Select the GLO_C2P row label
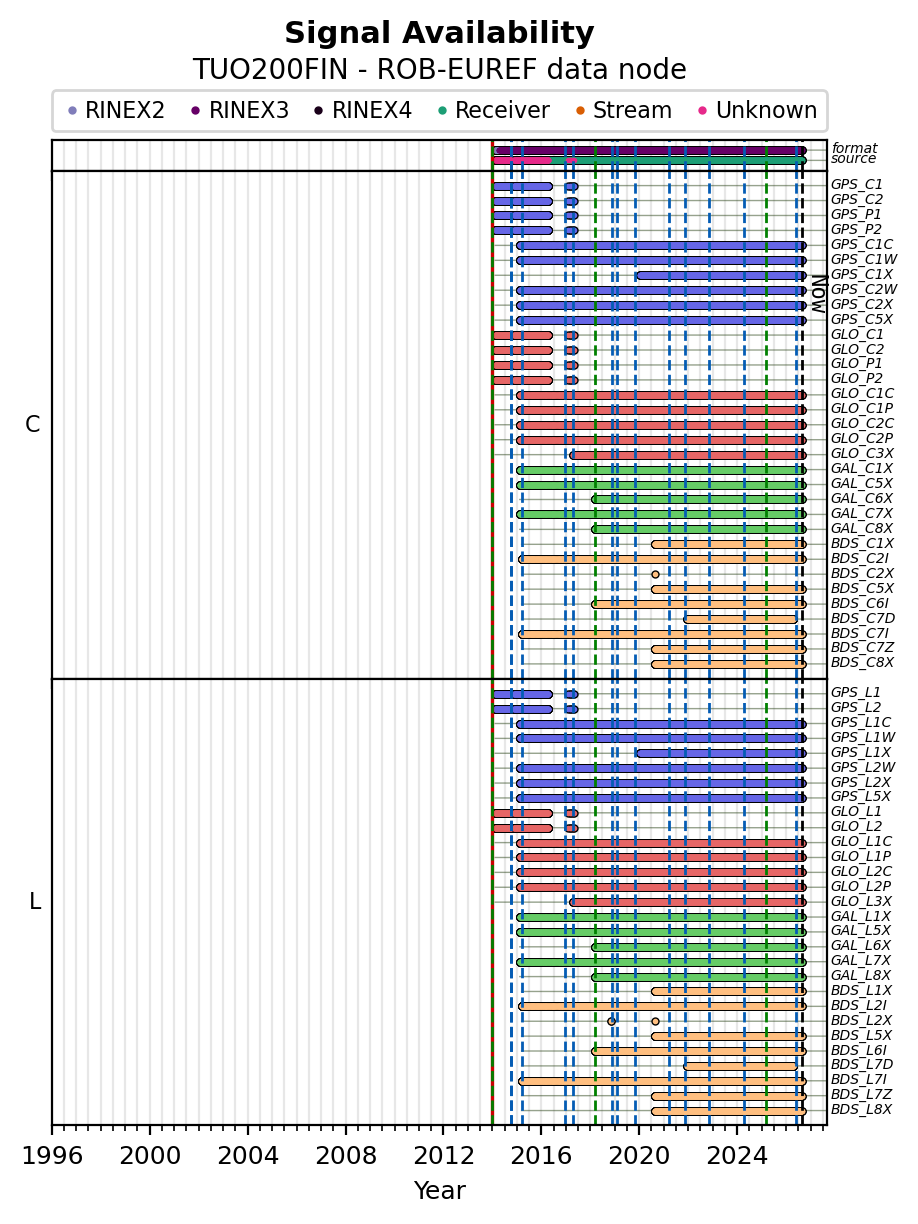 862,439
